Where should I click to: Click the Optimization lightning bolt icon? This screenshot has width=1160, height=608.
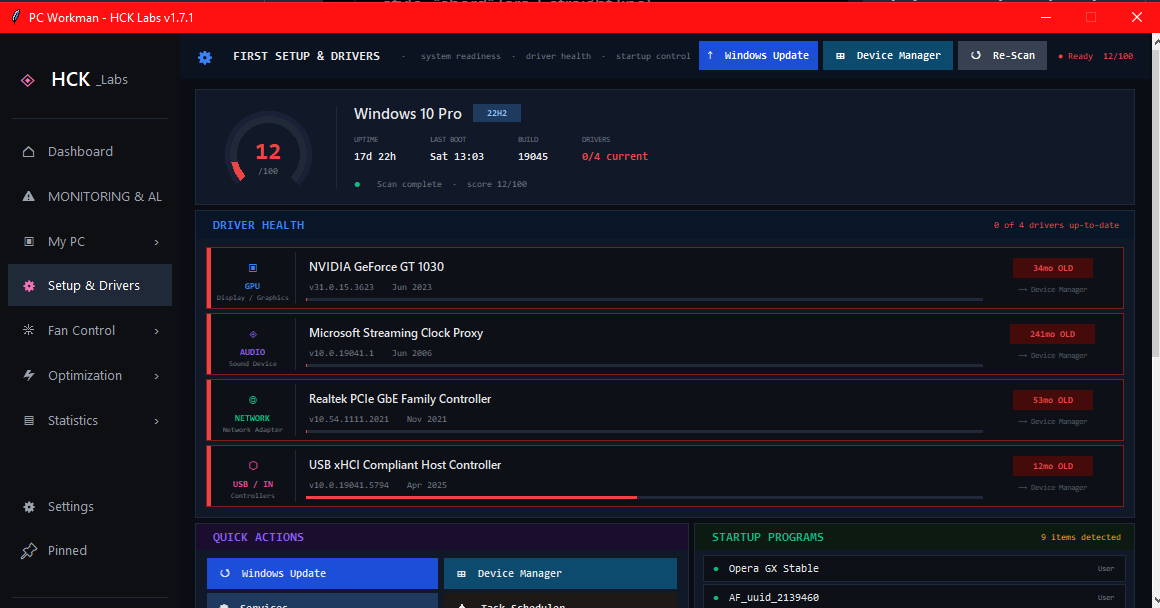click(29, 375)
